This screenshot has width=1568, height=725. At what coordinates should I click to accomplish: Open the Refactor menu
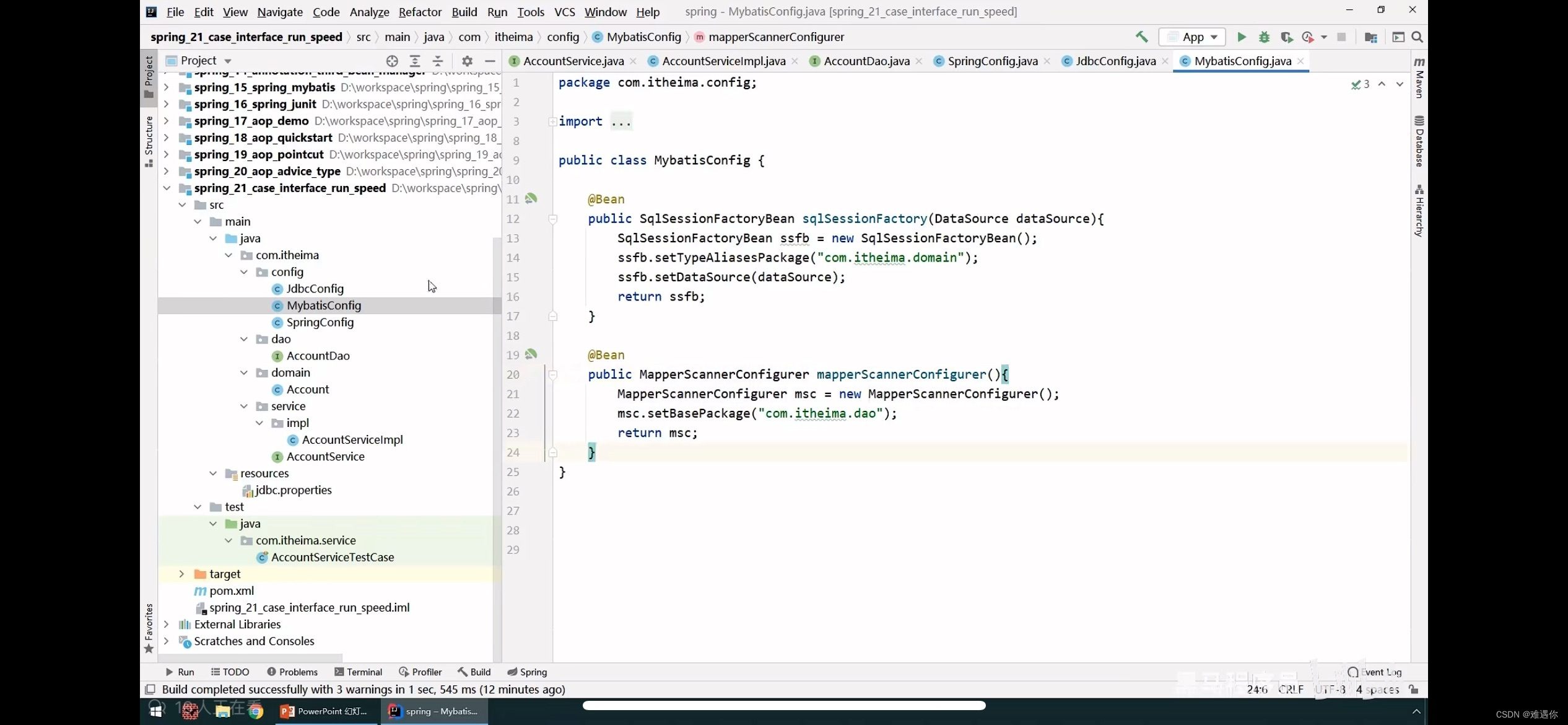pyautogui.click(x=420, y=12)
